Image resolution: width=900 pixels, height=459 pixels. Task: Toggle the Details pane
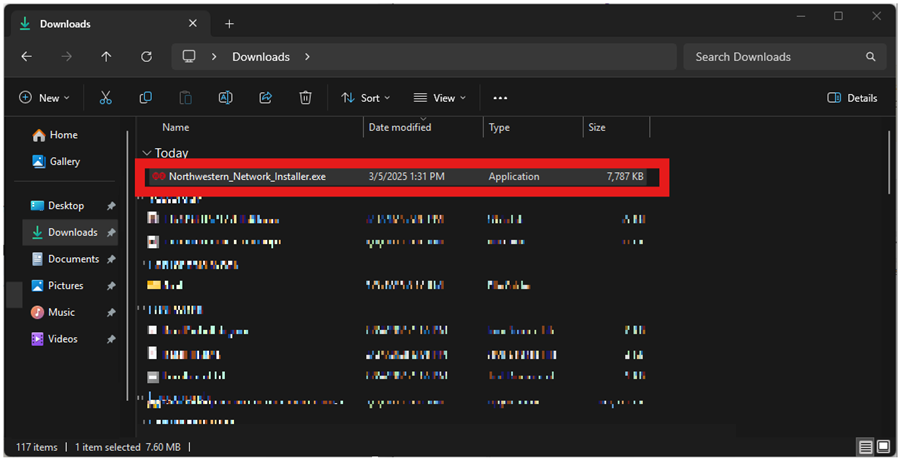853,98
